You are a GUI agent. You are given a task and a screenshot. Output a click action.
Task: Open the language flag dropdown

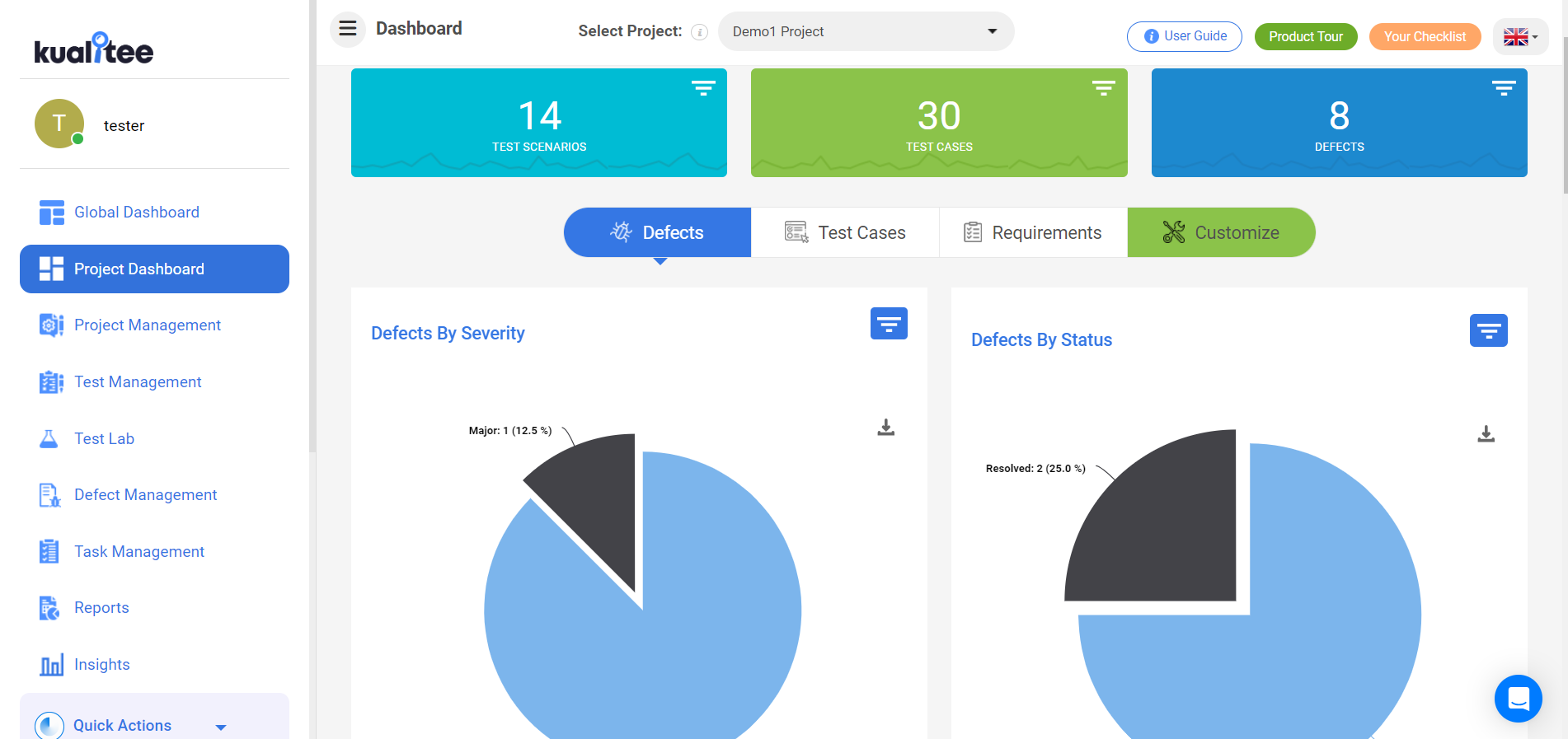[1520, 37]
